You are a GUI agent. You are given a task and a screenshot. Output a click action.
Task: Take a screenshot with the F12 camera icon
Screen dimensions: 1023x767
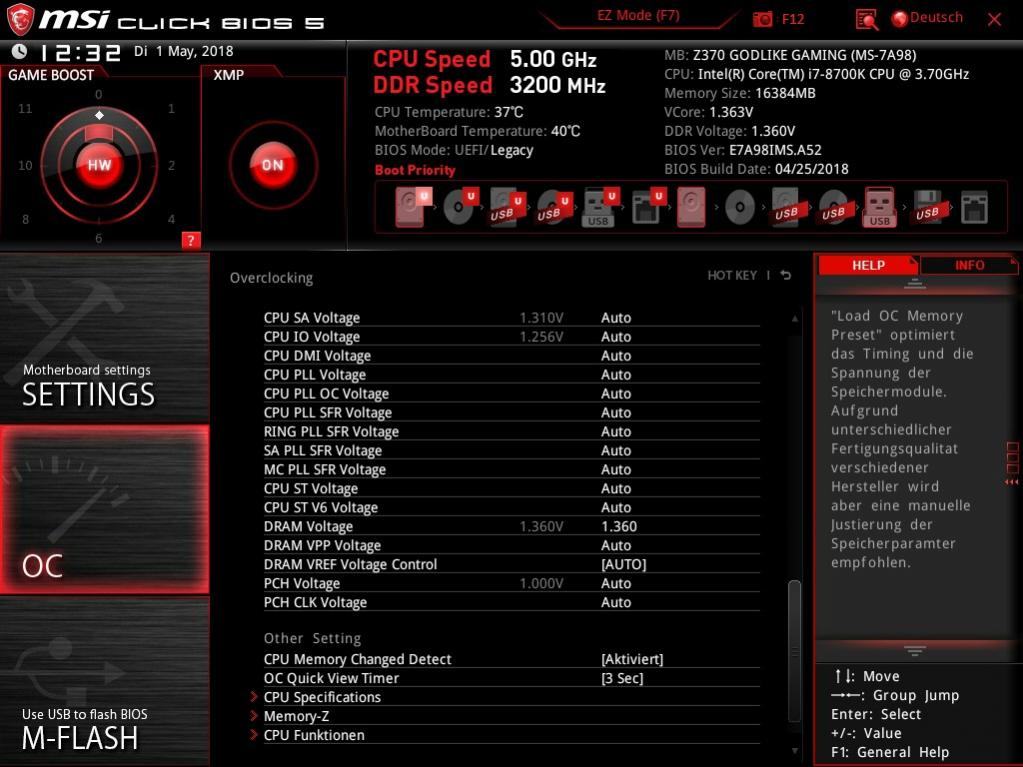(762, 19)
